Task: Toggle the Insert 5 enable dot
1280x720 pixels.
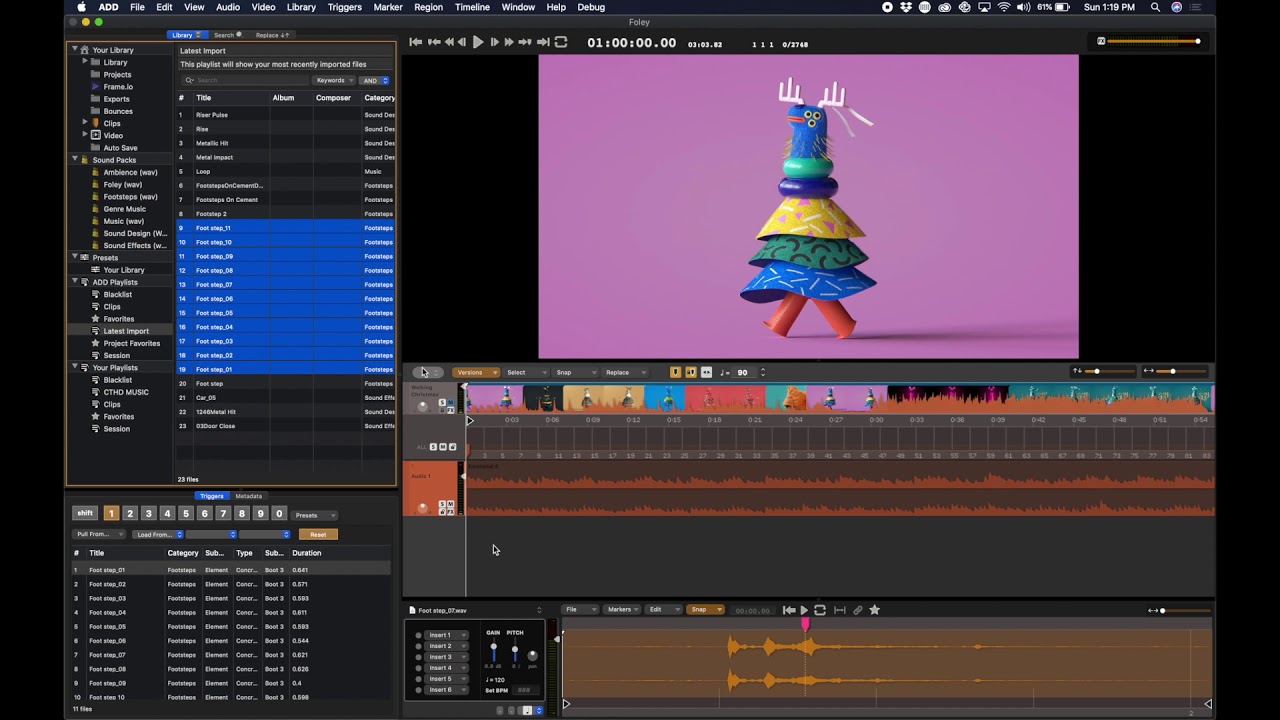Action: (x=419, y=679)
